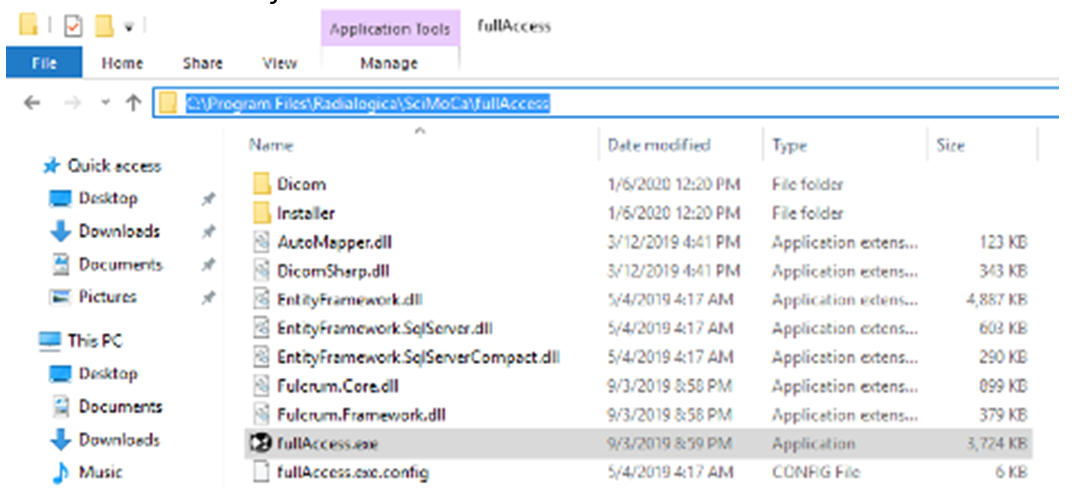Image resolution: width=1072 pixels, height=503 pixels.
Task: Open the recent locations dropdown arrow
Action: pos(105,104)
